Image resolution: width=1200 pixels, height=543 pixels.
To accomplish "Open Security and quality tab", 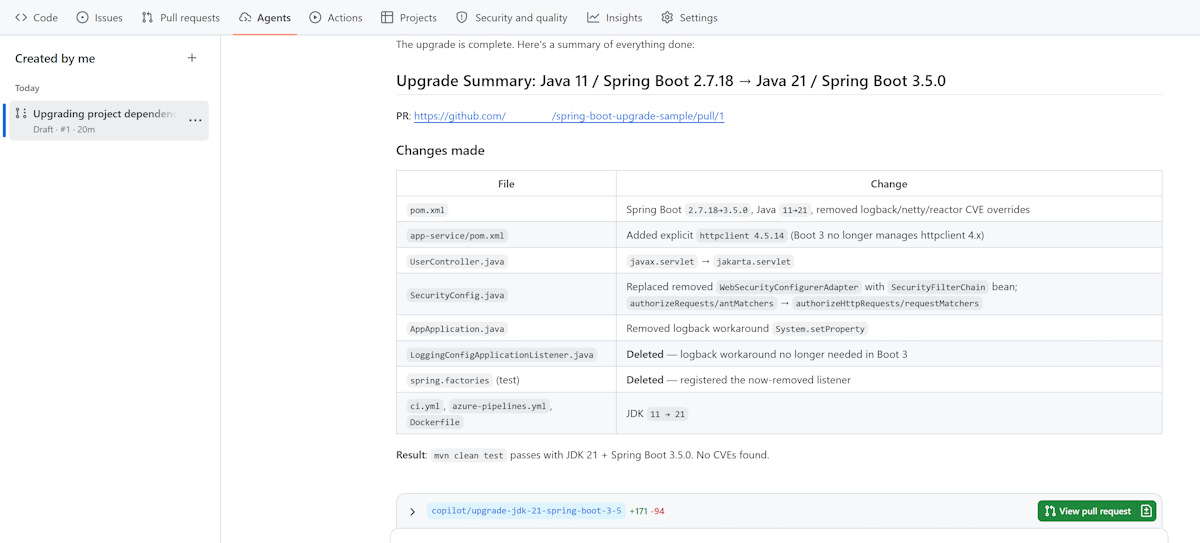I will pyautogui.click(x=511, y=18).
